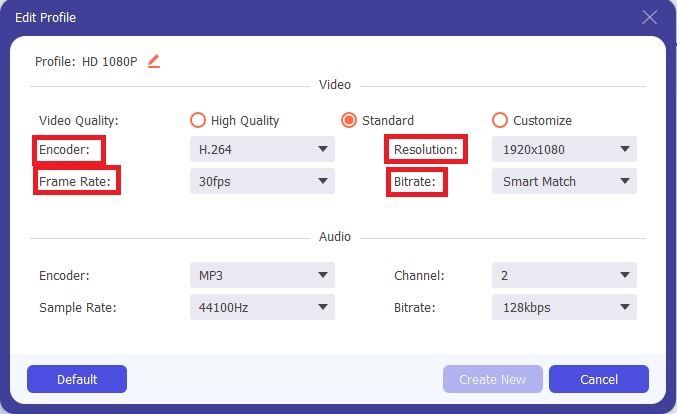The image size is (677, 414).
Task: Expand the audio Bitrate 128kbps dropdown
Action: pyautogui.click(x=564, y=307)
